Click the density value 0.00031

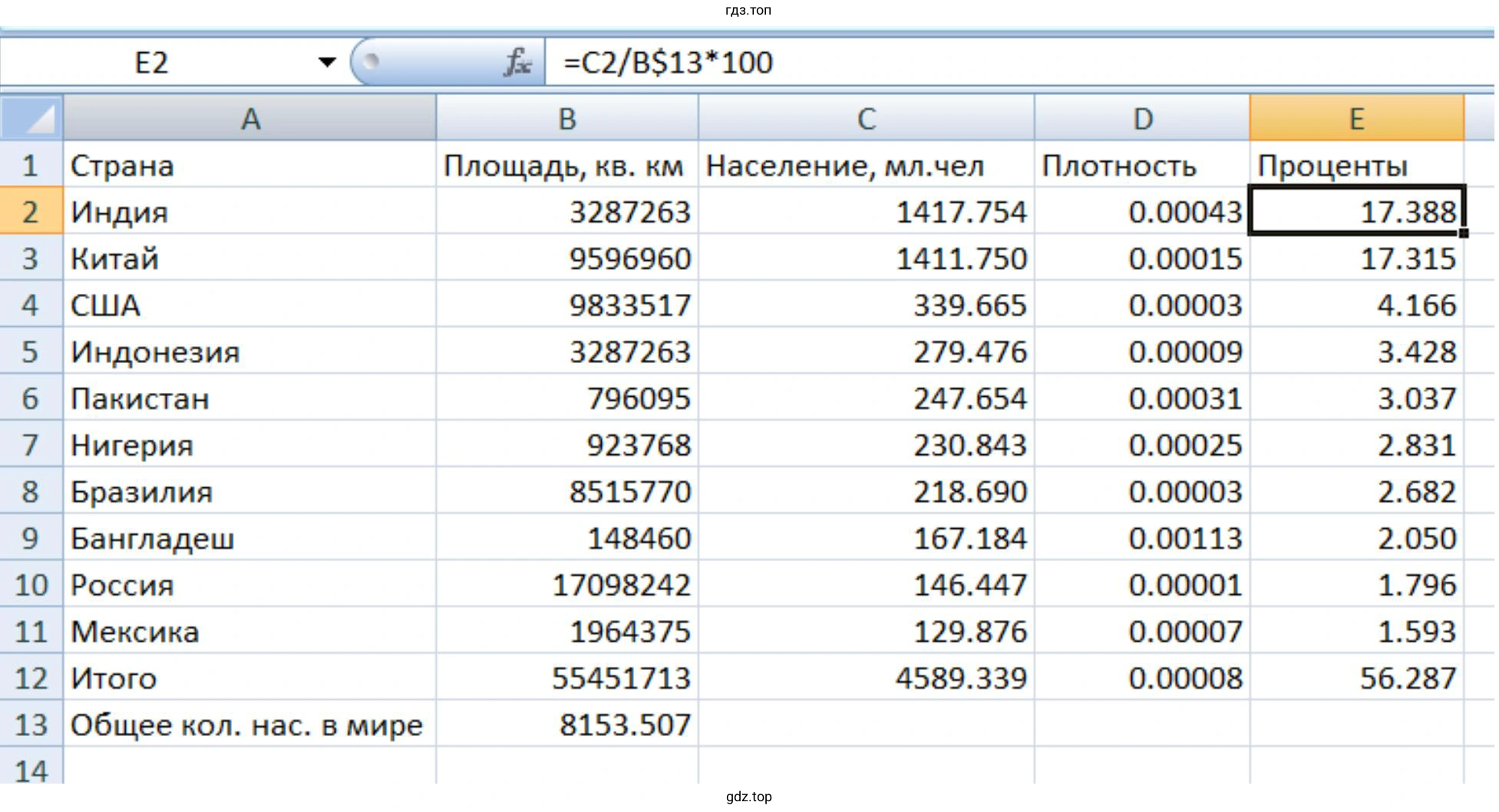[x=1143, y=399]
